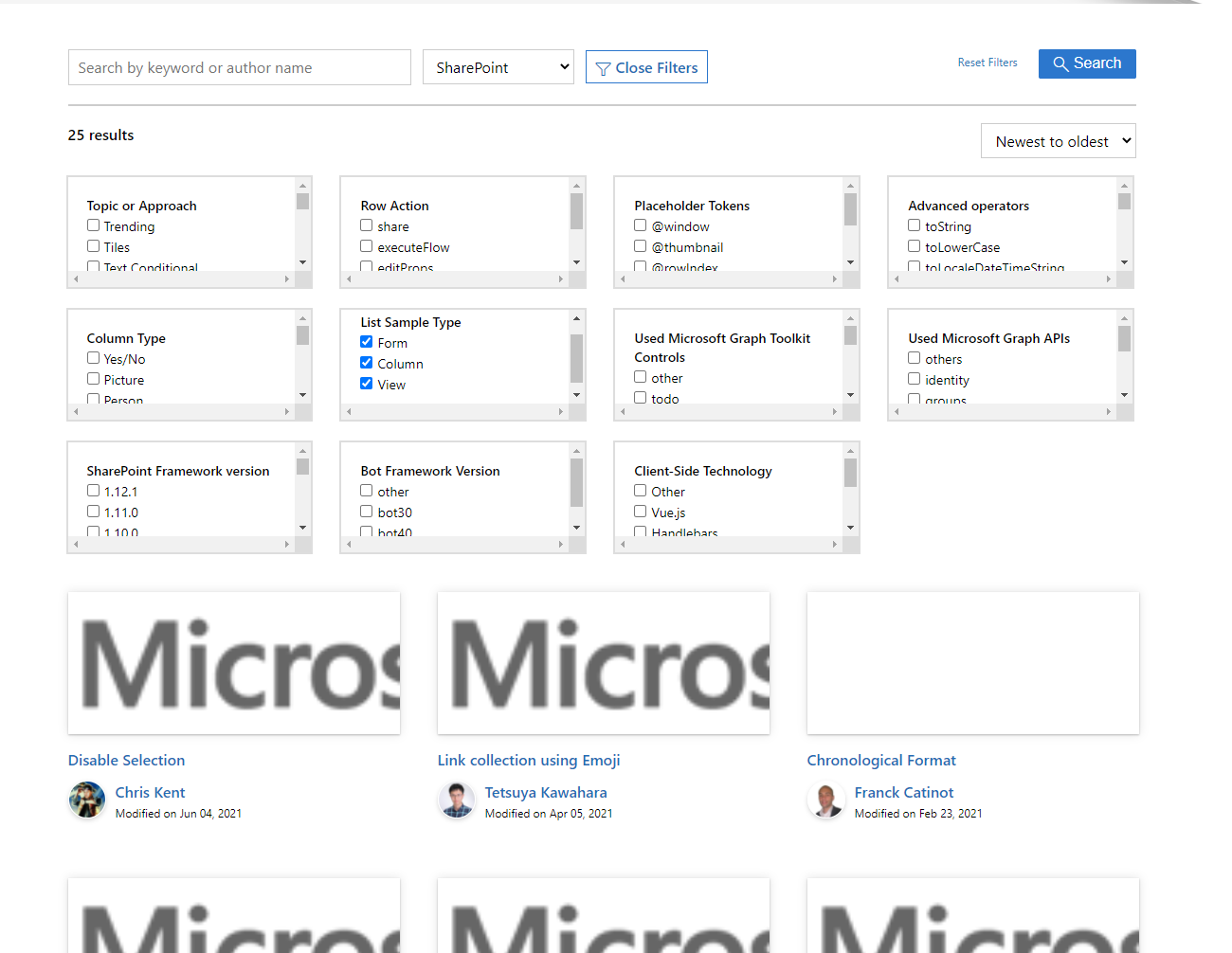Enable the Trending topic filter
1232x953 pixels.
[93, 225]
